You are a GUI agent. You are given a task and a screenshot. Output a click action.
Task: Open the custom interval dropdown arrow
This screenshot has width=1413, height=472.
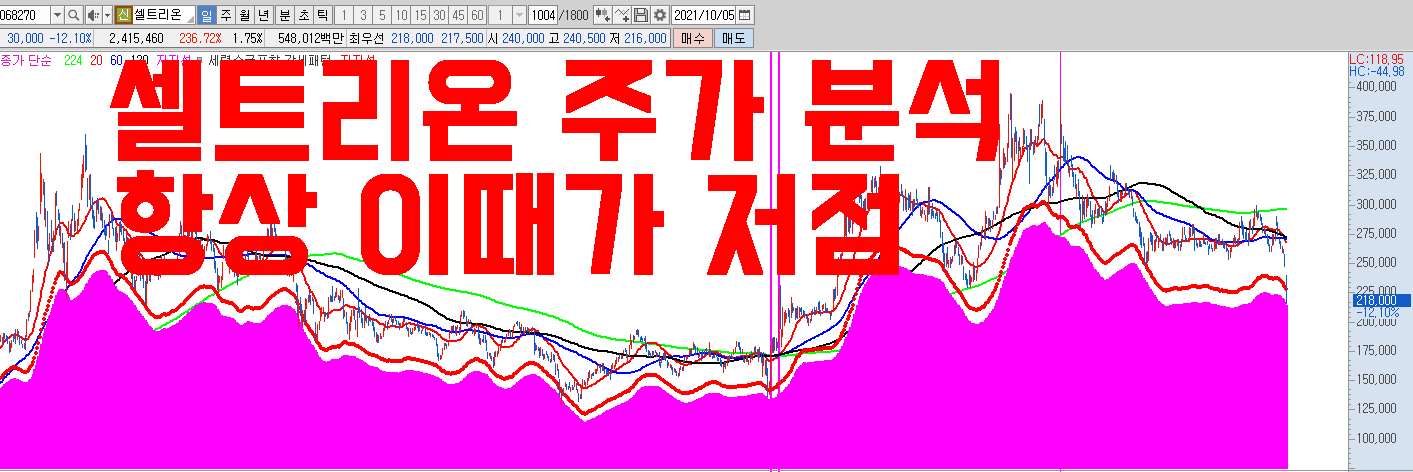click(519, 15)
